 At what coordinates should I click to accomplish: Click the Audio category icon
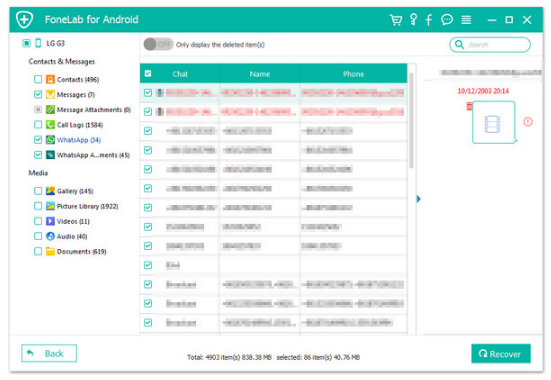click(50, 236)
